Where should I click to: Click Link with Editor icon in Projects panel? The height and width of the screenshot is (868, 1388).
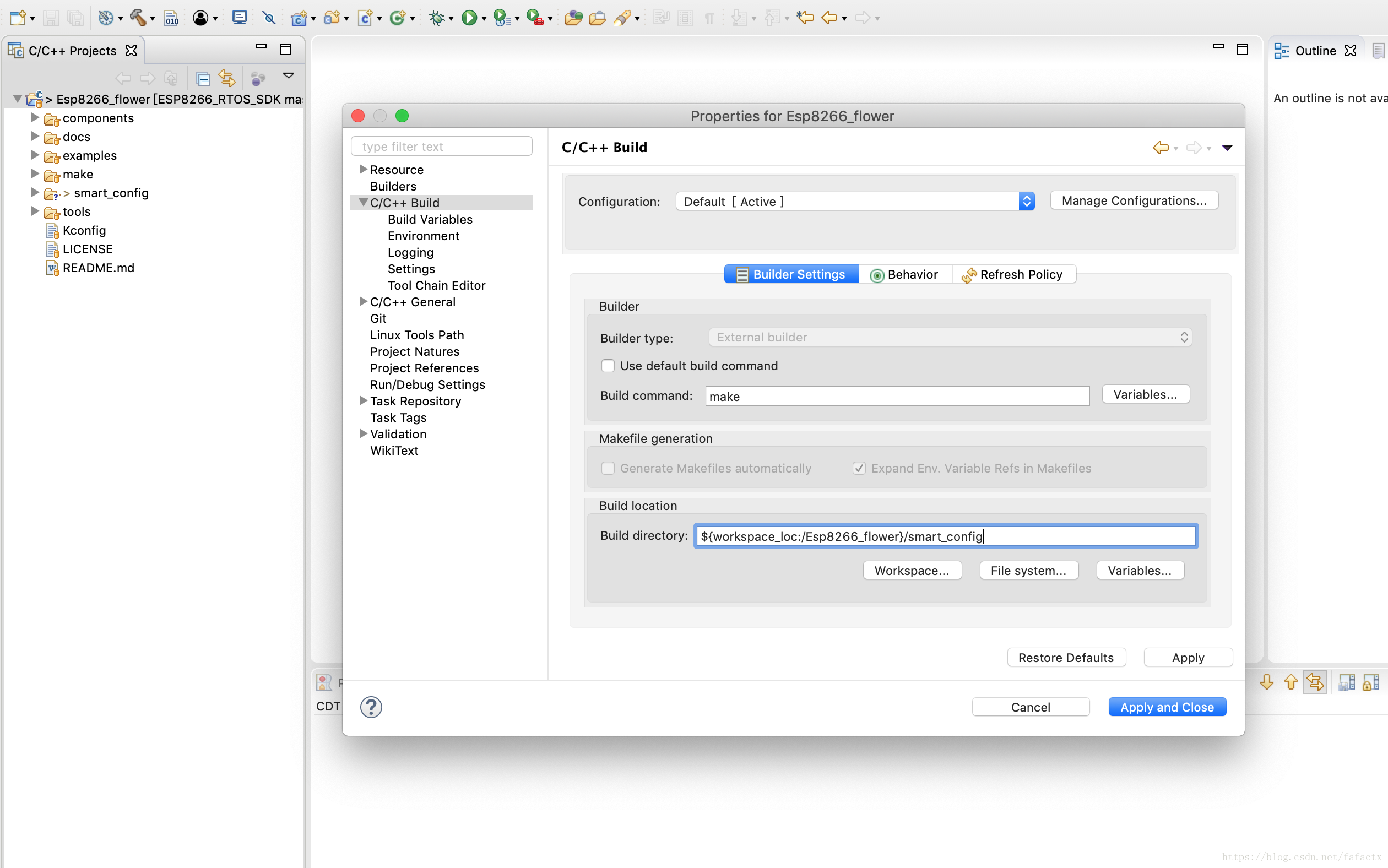click(x=227, y=78)
